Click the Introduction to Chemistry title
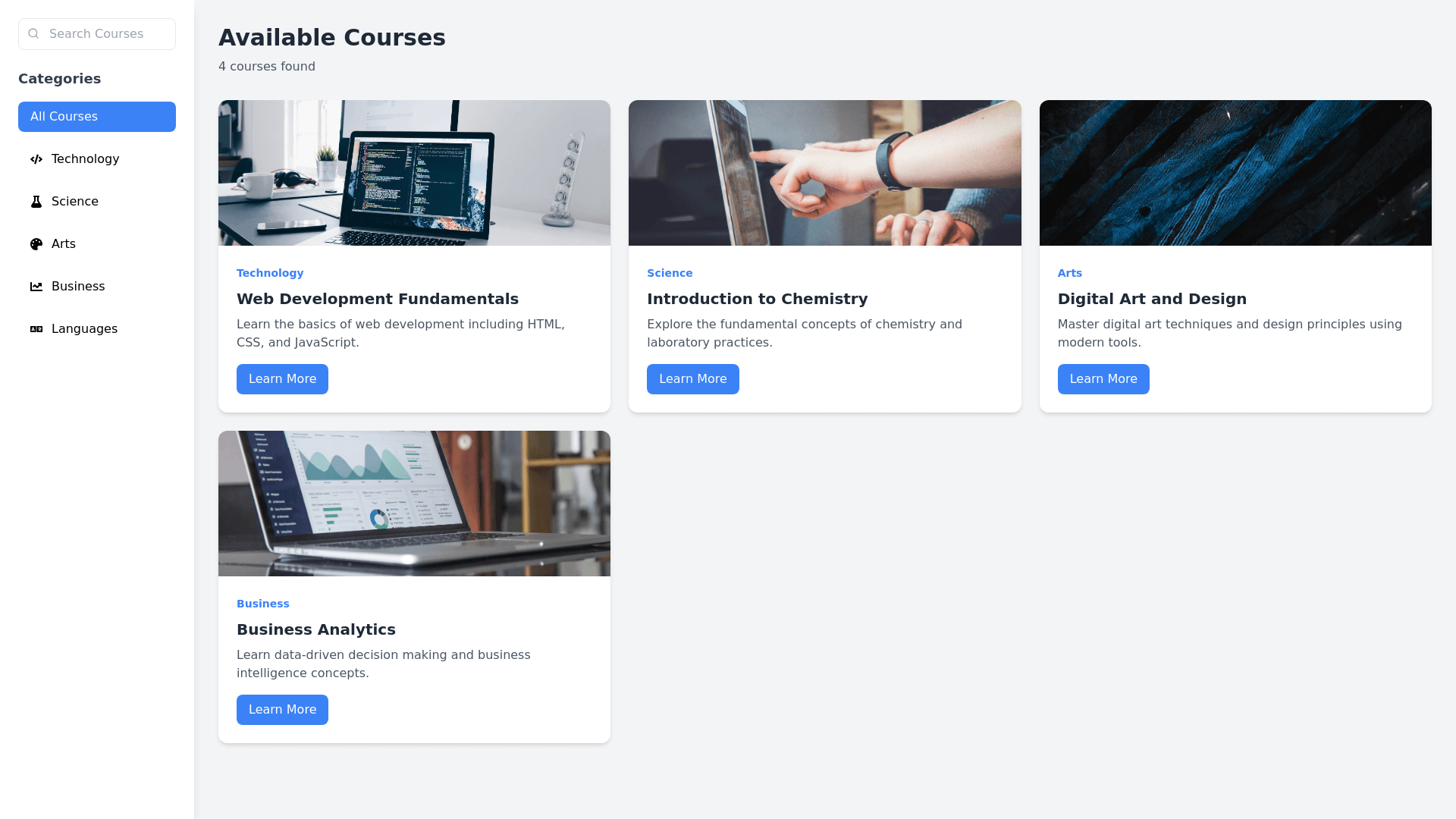 click(x=757, y=299)
